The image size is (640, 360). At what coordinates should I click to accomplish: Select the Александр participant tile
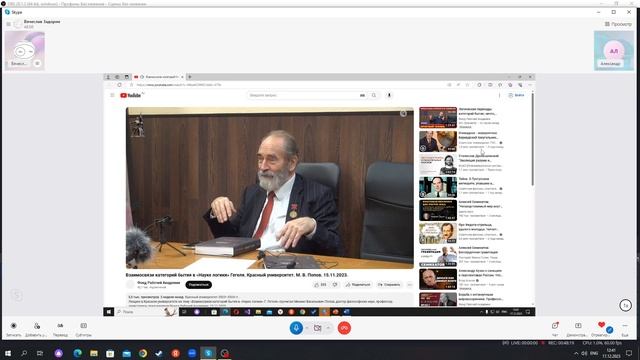pos(614,51)
